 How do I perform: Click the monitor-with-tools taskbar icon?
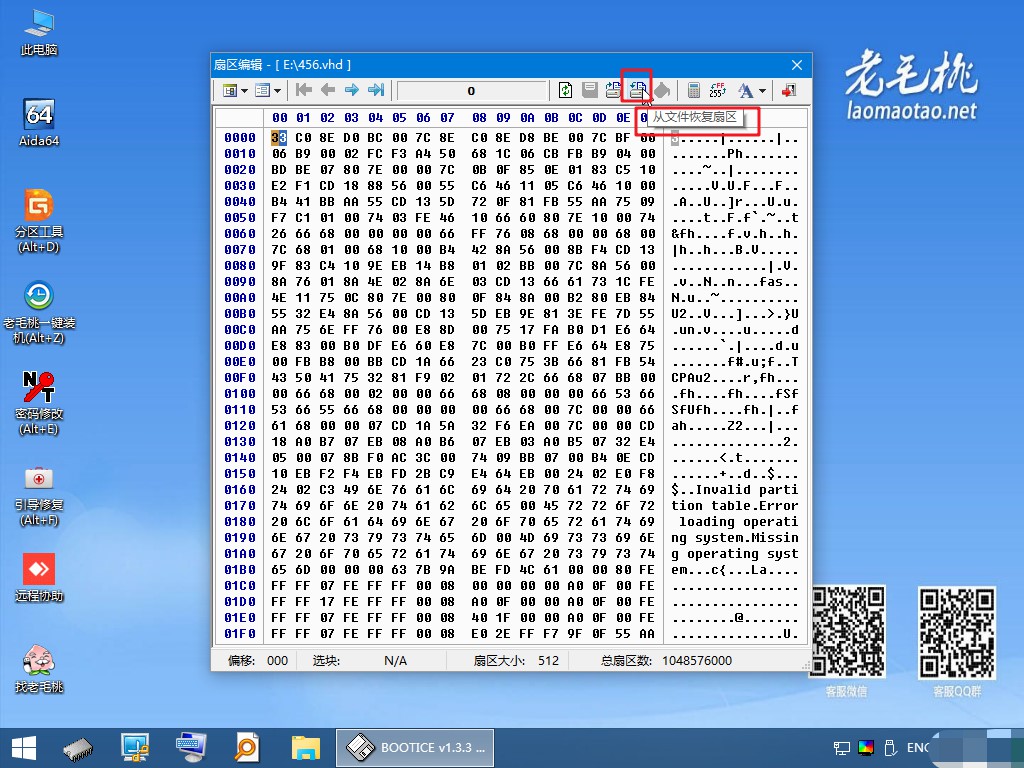tap(135, 748)
